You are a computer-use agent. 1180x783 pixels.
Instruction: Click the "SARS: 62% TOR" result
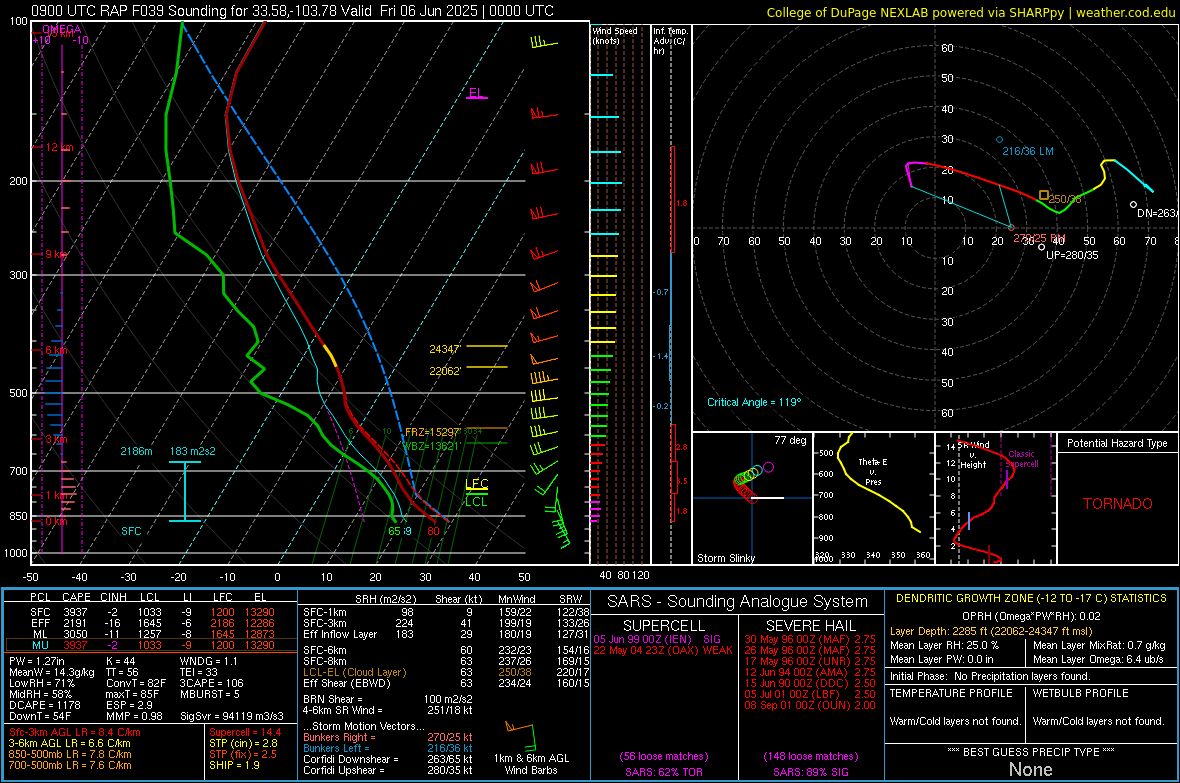[663, 772]
